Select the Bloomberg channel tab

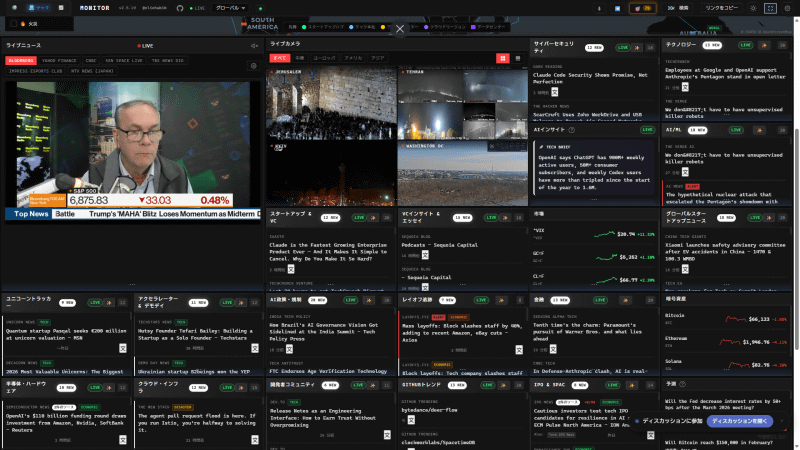21,60
